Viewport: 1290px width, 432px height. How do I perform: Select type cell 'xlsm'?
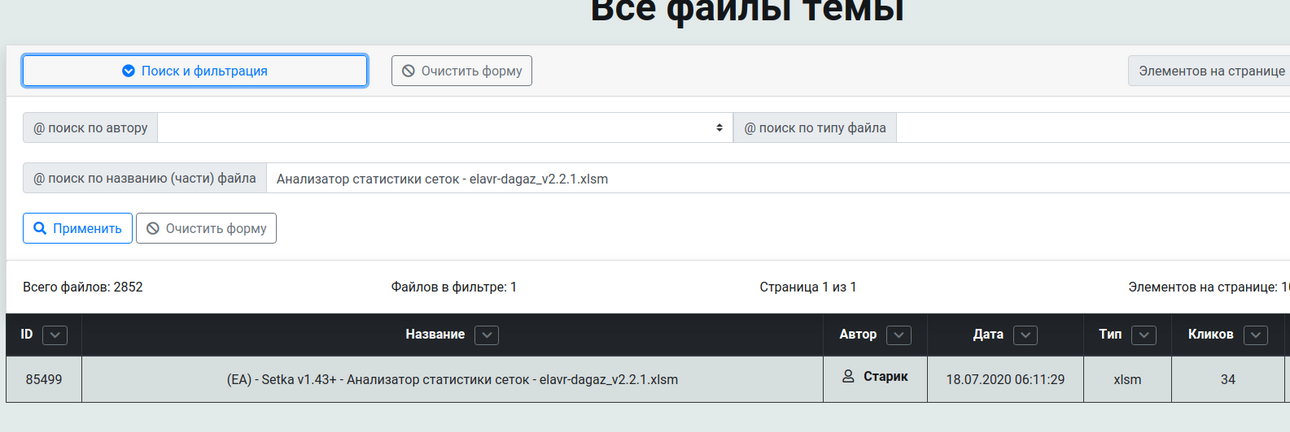(x=1127, y=380)
